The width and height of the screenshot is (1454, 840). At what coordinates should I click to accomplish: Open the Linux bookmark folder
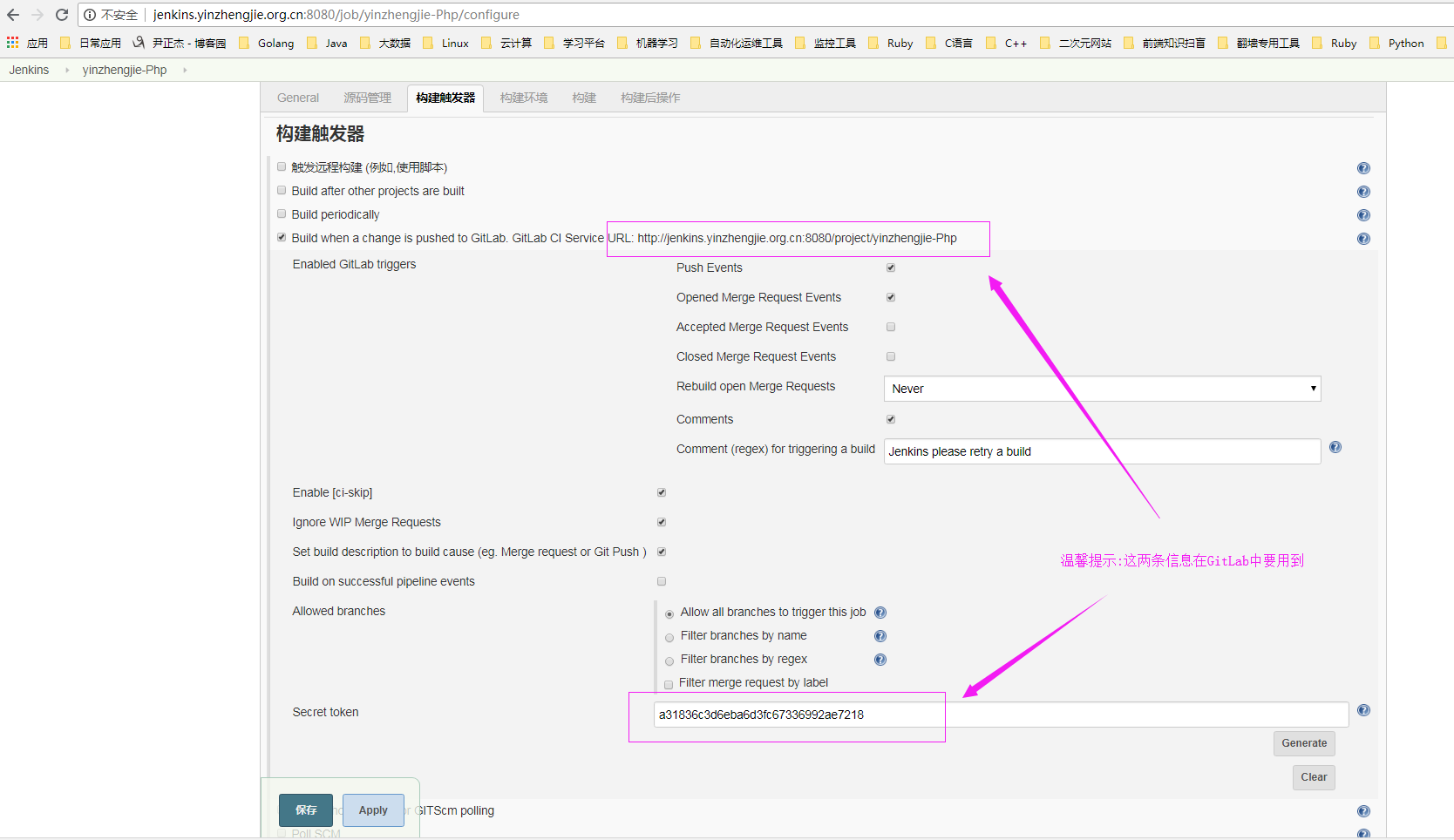446,43
